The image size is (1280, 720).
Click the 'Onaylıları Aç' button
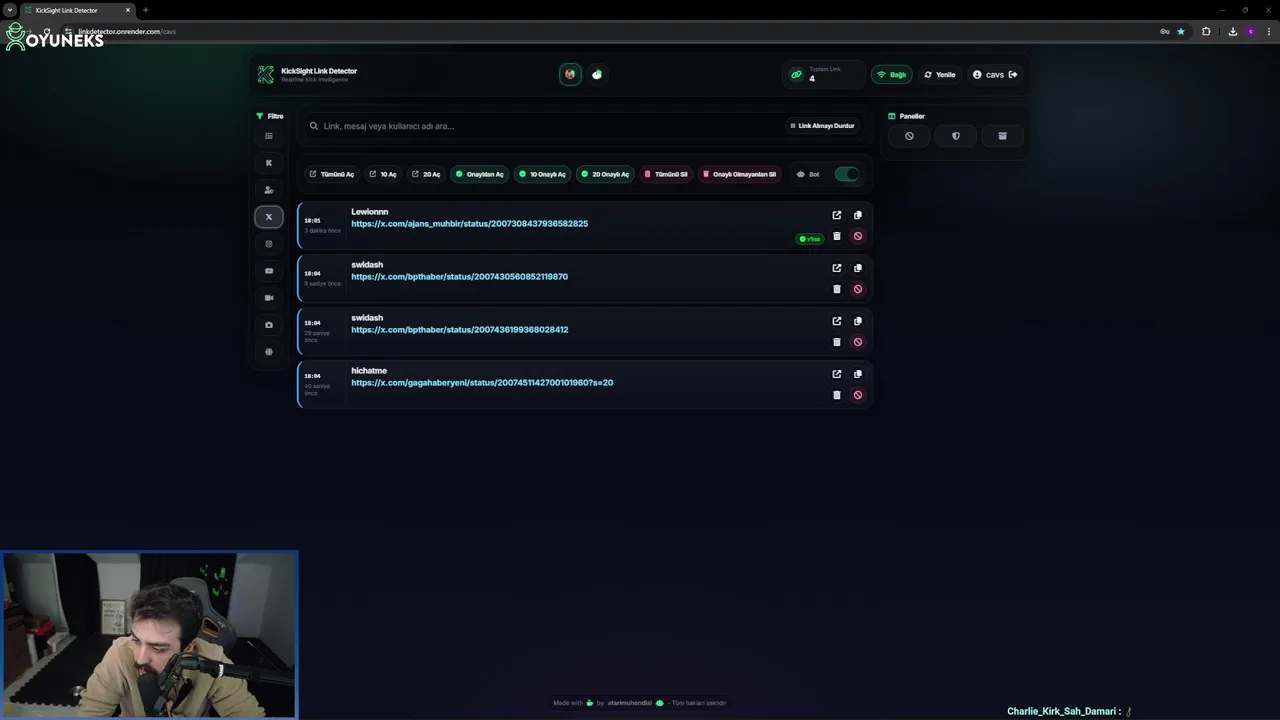click(480, 174)
